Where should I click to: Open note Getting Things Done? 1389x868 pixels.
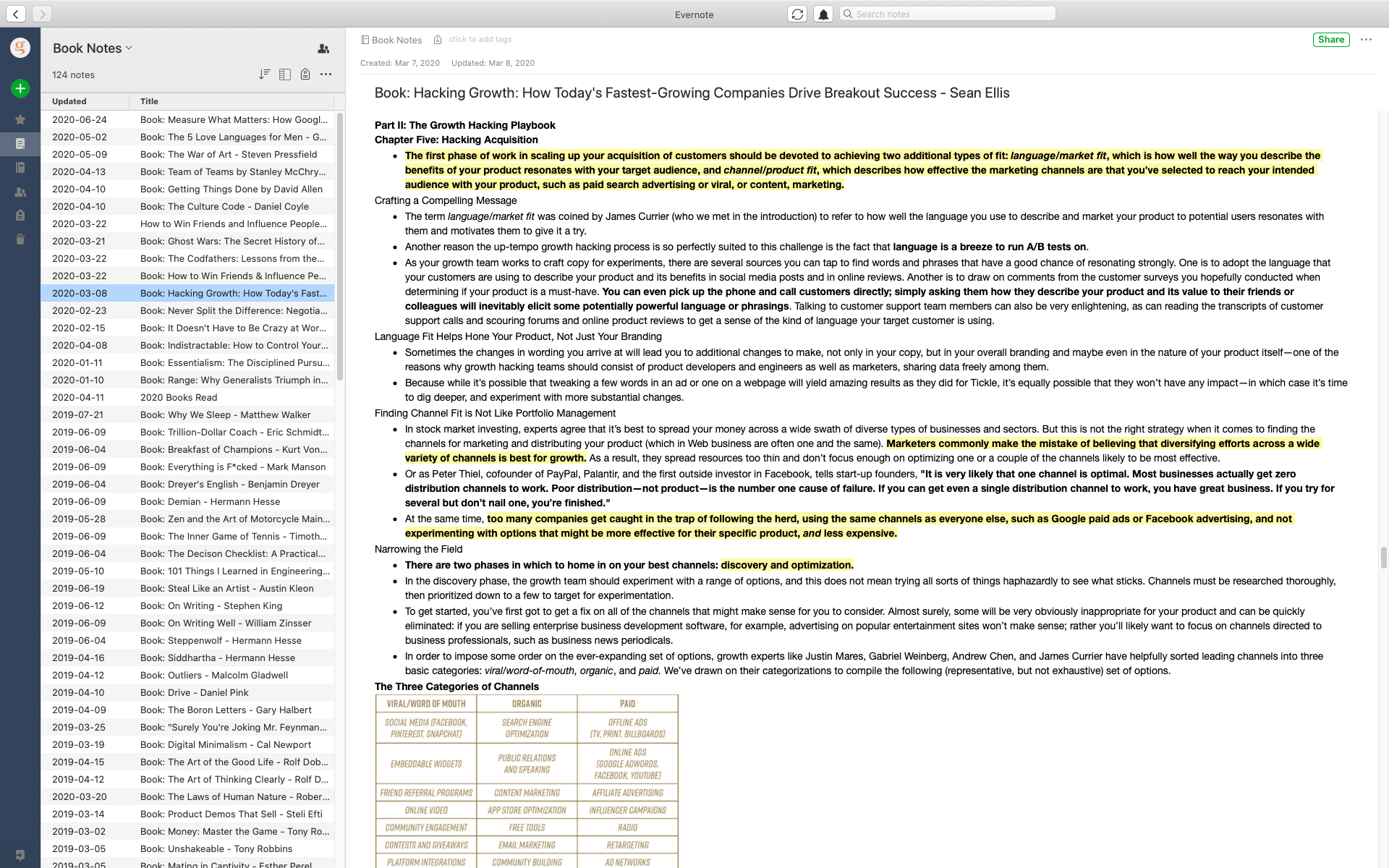pyautogui.click(x=188, y=189)
